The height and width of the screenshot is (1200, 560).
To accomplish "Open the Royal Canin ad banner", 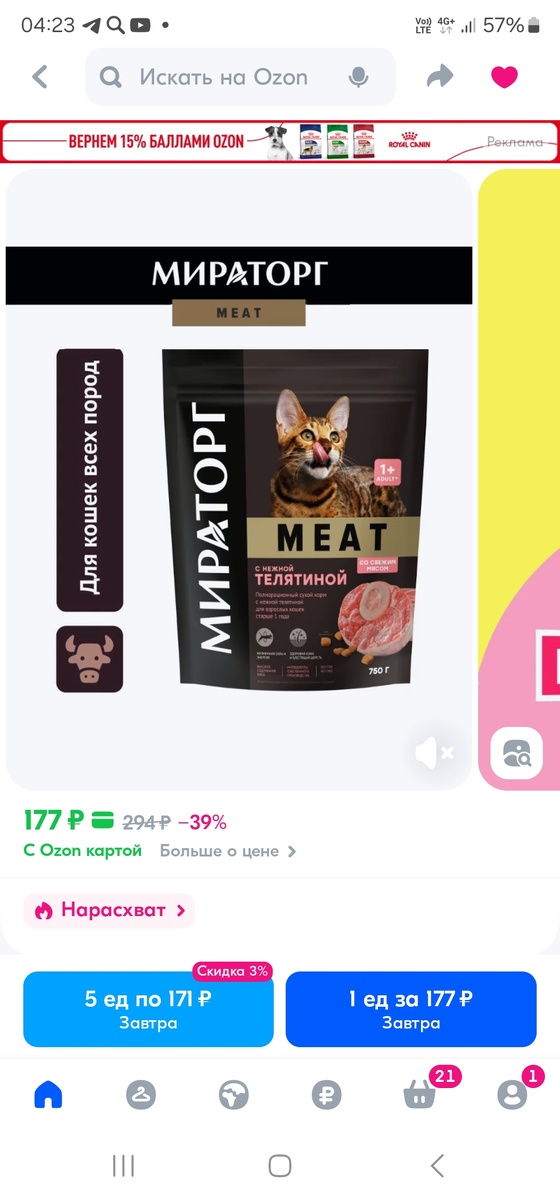I will coord(280,141).
